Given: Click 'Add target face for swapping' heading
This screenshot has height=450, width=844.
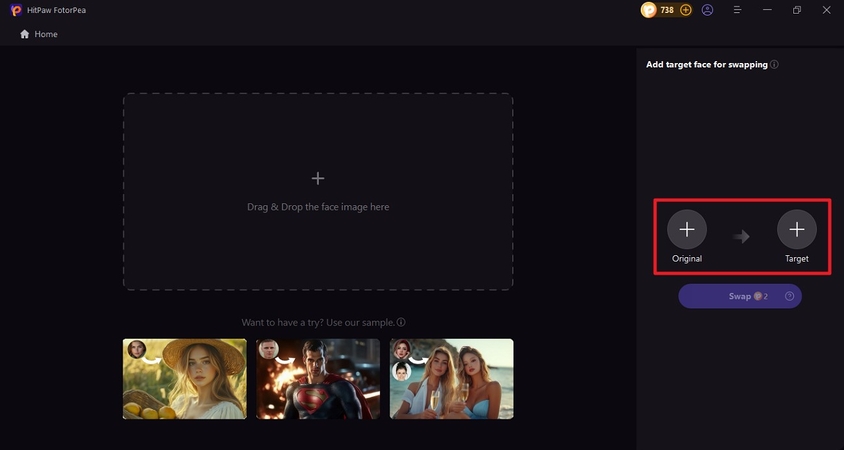Looking at the screenshot, I should (707, 65).
